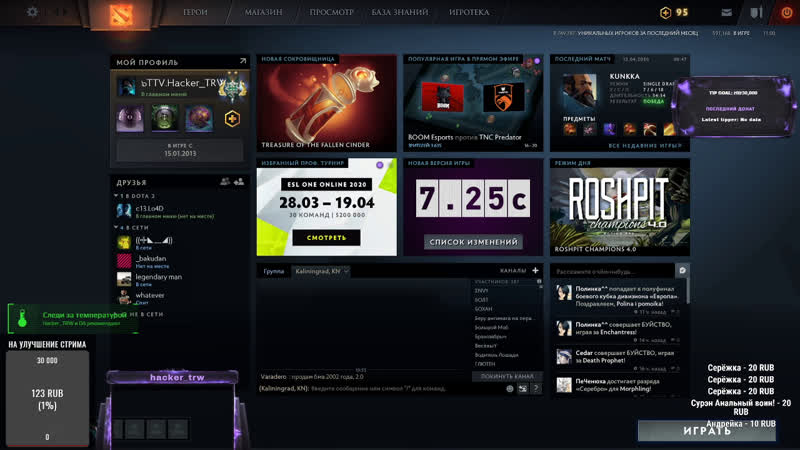
Task: Click the Dota 2 logo home button
Action: click(x=121, y=14)
